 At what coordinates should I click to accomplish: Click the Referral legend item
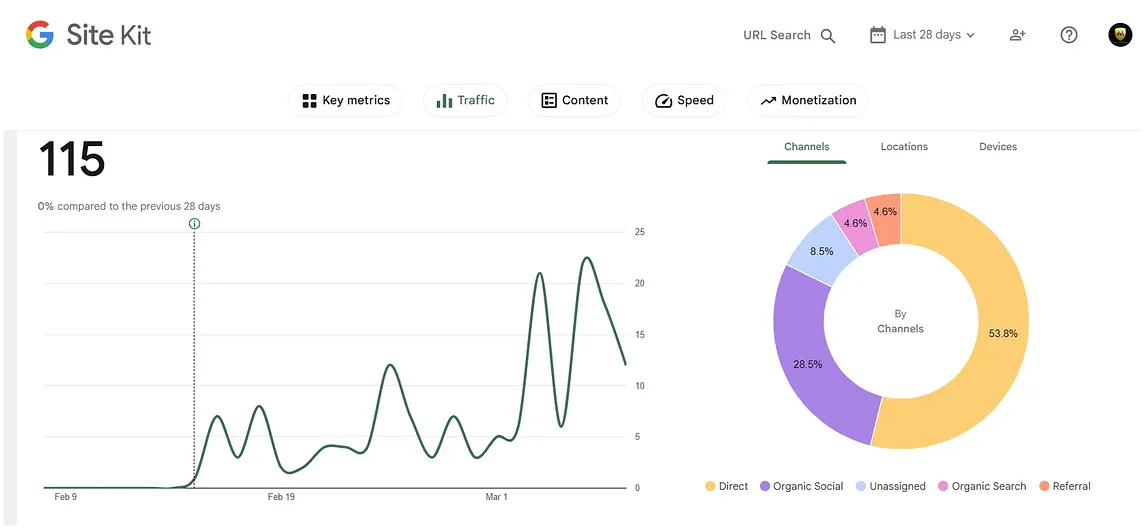(1064, 487)
